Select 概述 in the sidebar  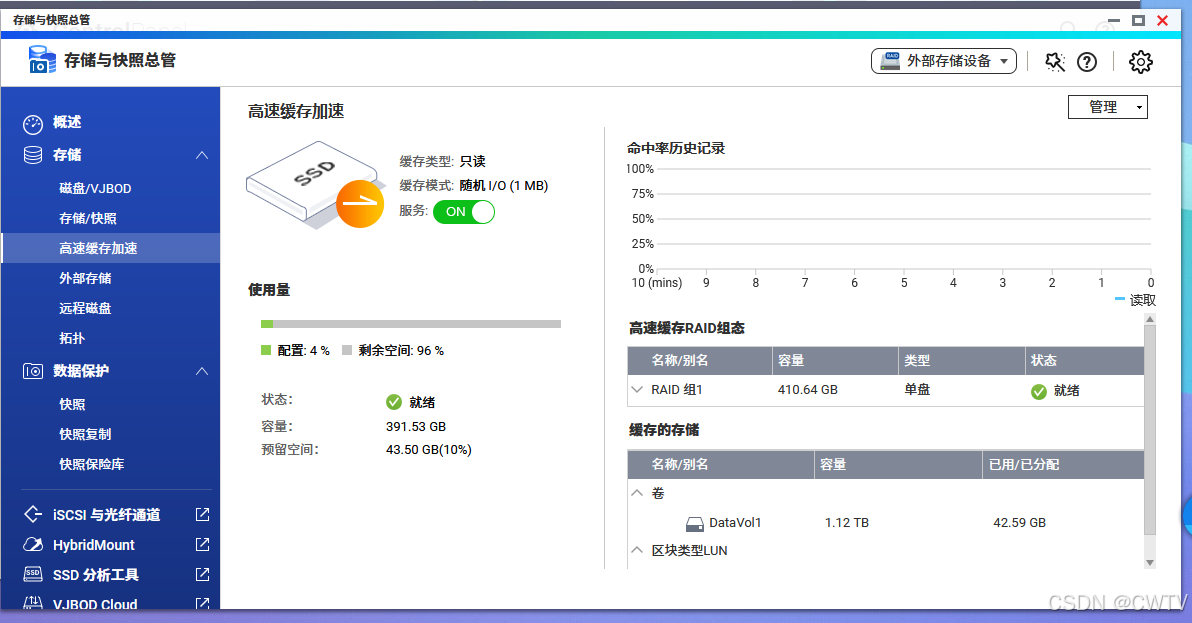[x=66, y=122]
